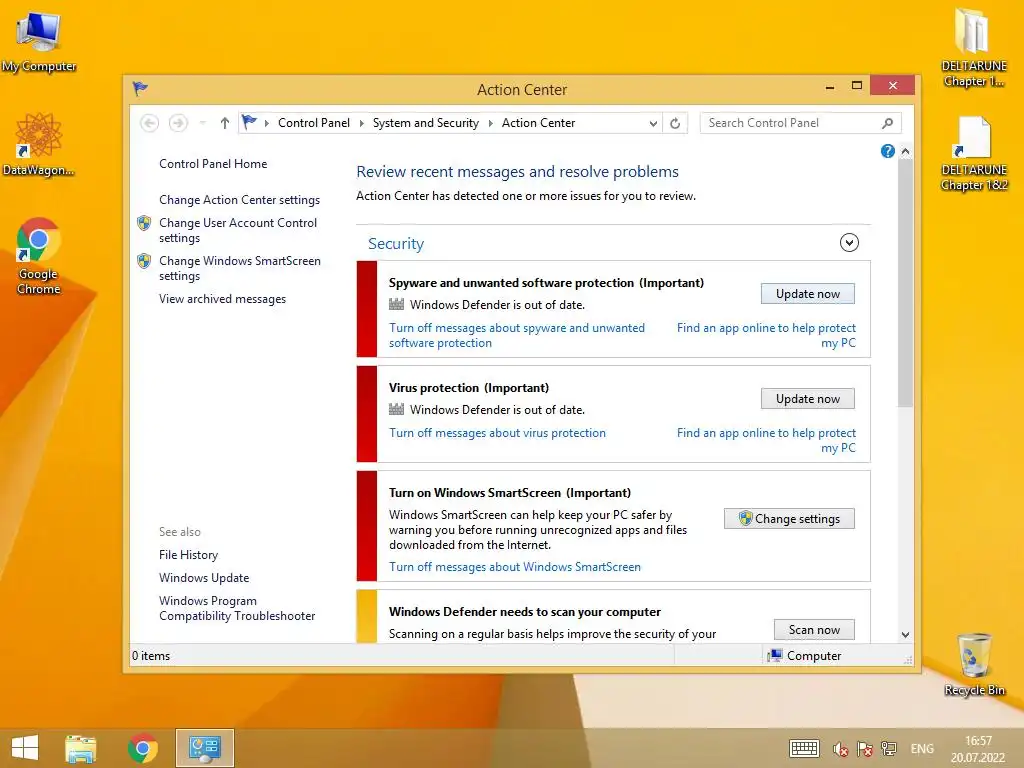This screenshot has width=1024, height=768.
Task: Open DELTARUNE Chapter 1&2 shortcut
Action: point(974,153)
